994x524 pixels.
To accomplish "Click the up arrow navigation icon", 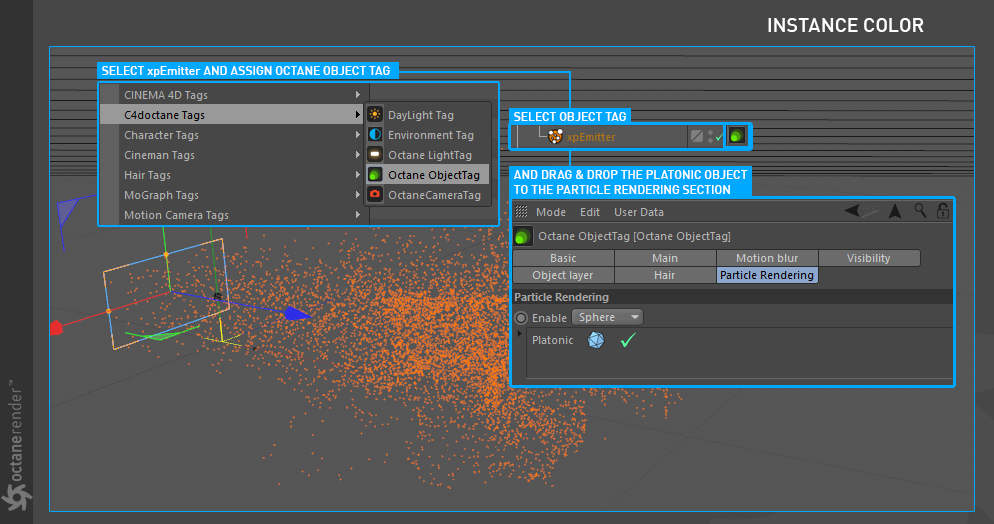I will click(895, 211).
